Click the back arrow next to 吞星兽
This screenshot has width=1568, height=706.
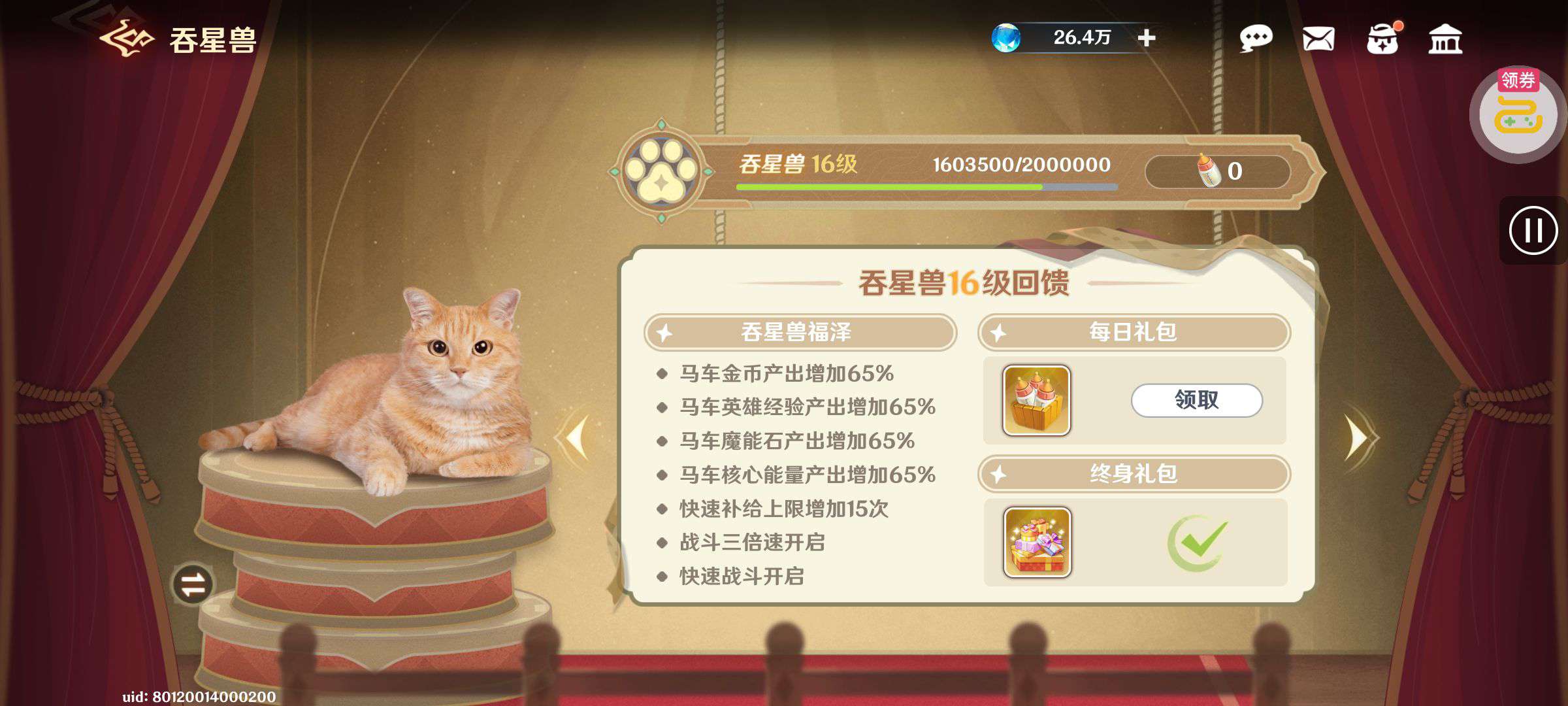(x=127, y=39)
